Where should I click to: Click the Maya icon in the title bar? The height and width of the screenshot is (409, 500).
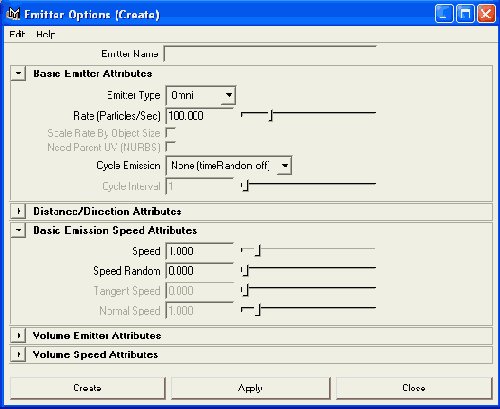coord(13,14)
